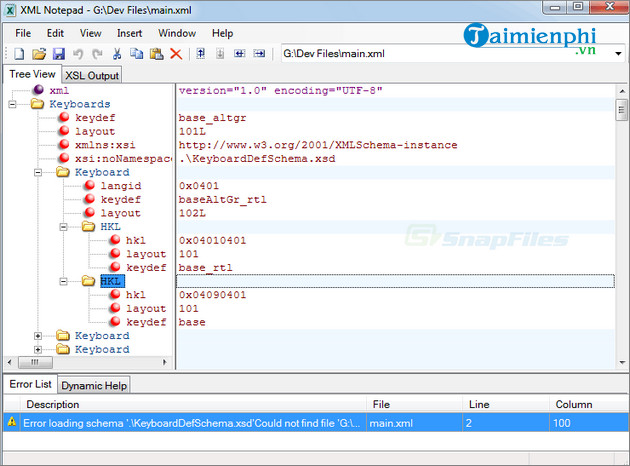630x466 pixels.
Task: Click the Save floppy disk icon
Action: (x=59, y=53)
